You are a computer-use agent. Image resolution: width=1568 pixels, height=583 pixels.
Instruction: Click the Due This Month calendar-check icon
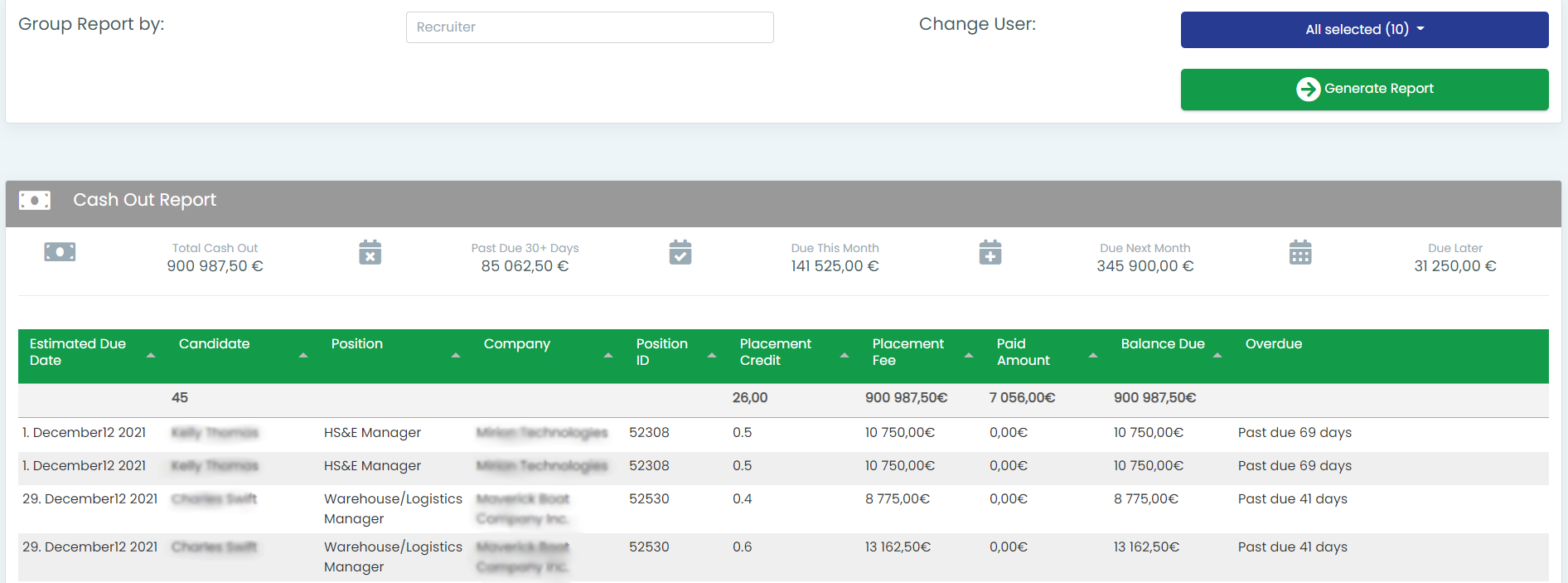(x=680, y=252)
